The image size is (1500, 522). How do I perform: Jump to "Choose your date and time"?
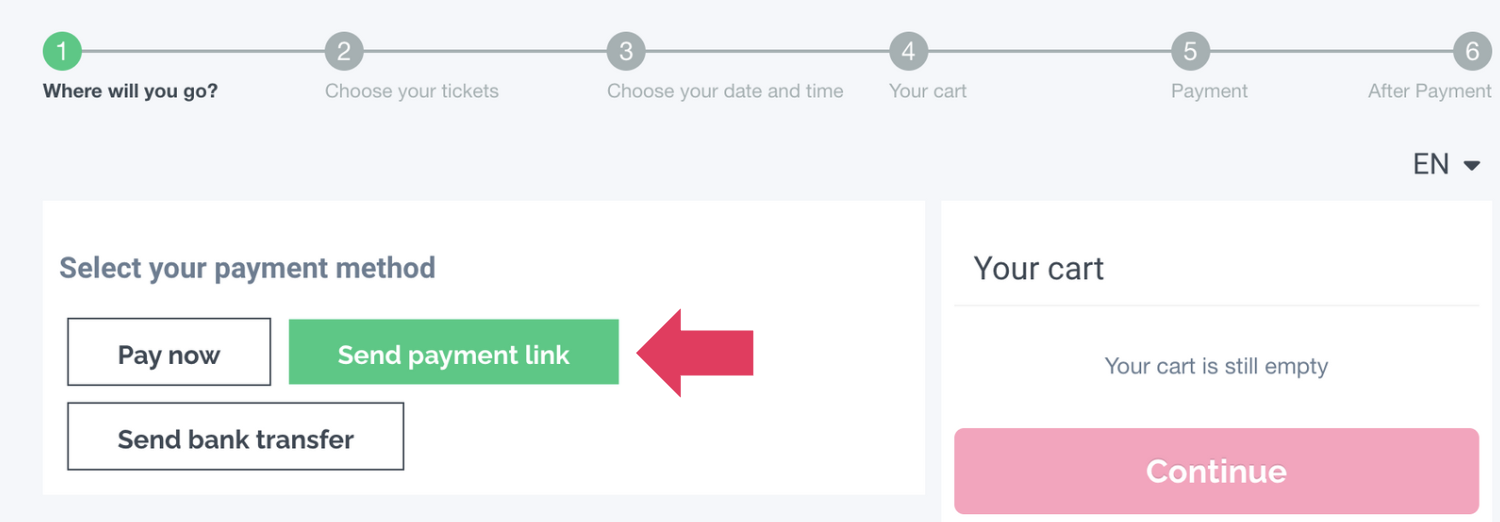[725, 91]
